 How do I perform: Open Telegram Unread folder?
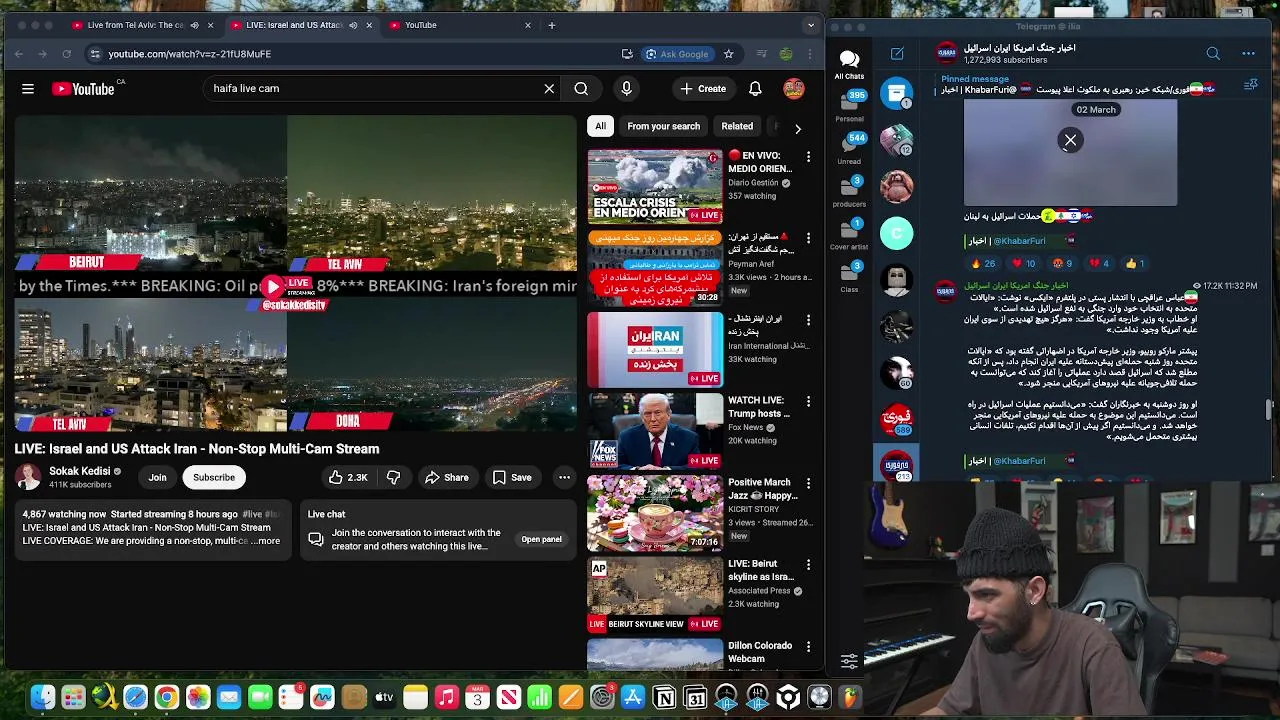849,150
